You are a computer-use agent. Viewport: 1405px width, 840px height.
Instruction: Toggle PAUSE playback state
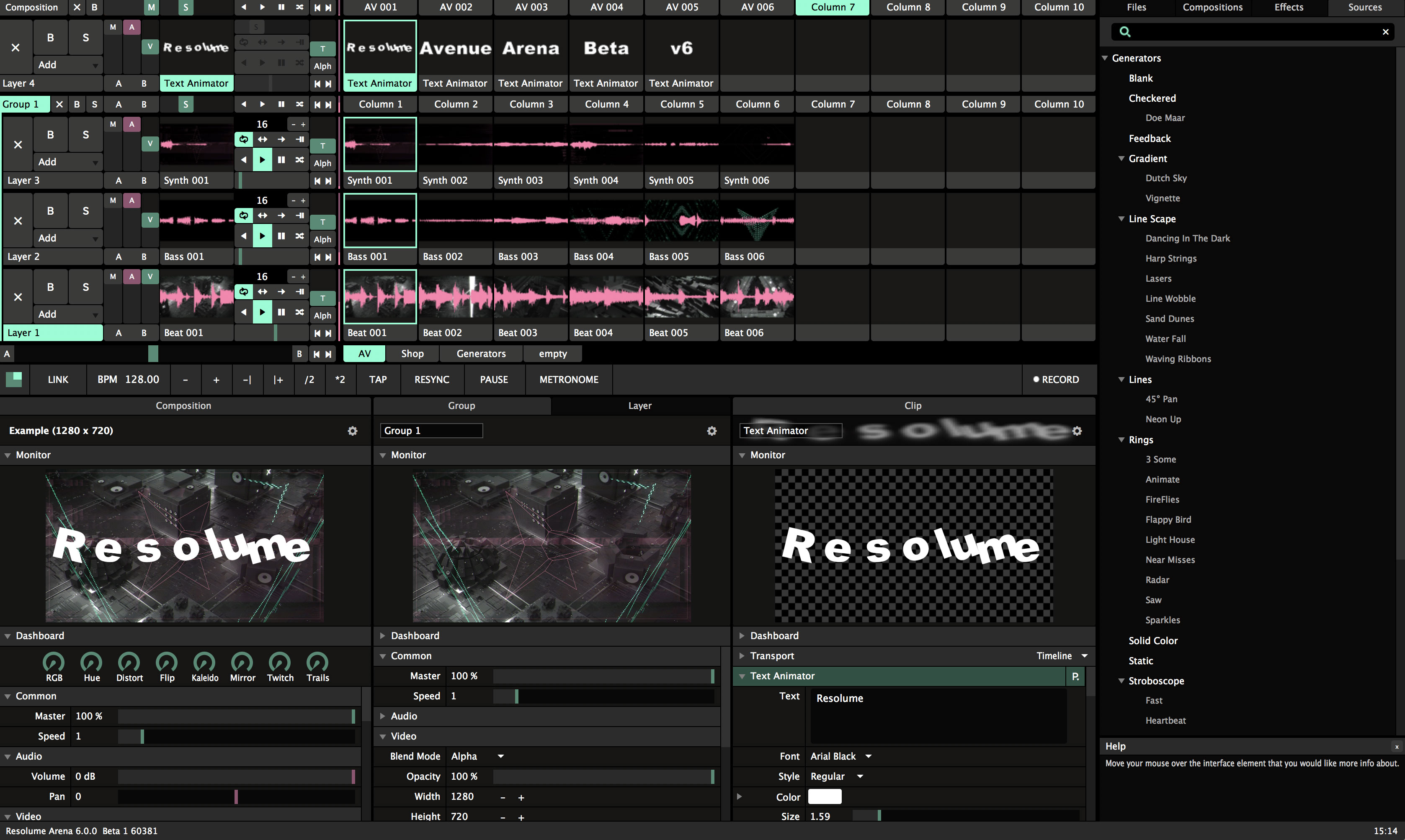tap(493, 379)
